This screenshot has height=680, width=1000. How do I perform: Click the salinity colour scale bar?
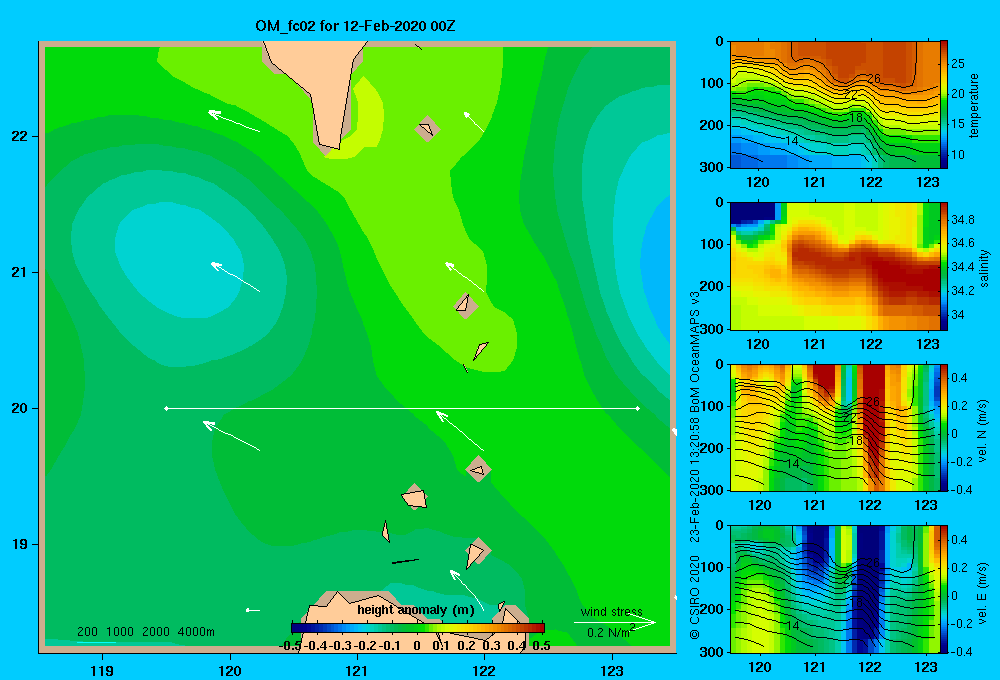pyautogui.click(x=944, y=266)
